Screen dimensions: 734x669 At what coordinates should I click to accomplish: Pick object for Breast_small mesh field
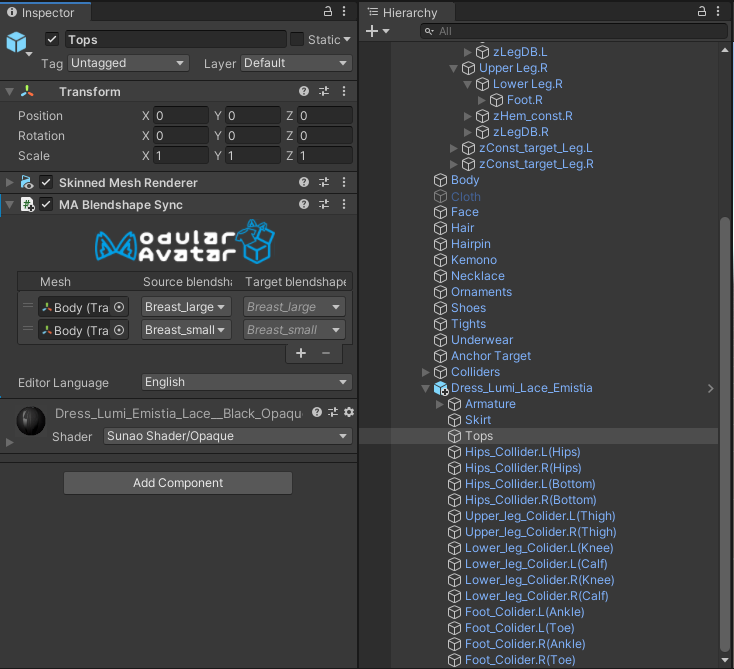pos(119,330)
